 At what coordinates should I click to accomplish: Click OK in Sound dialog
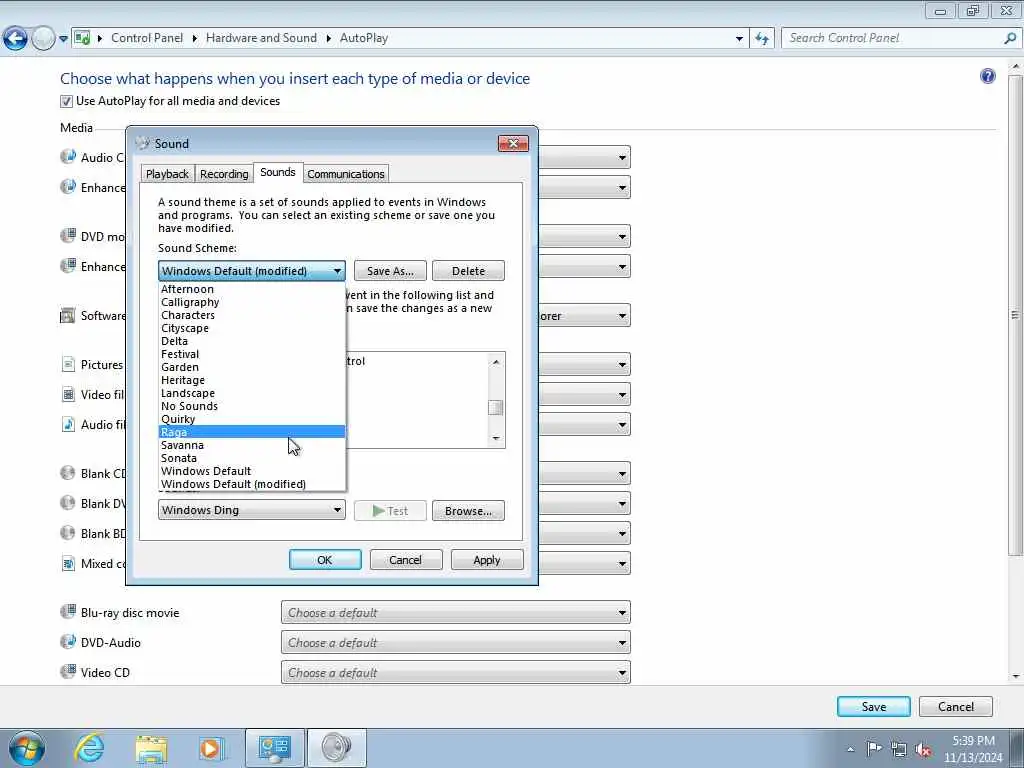tap(325, 560)
